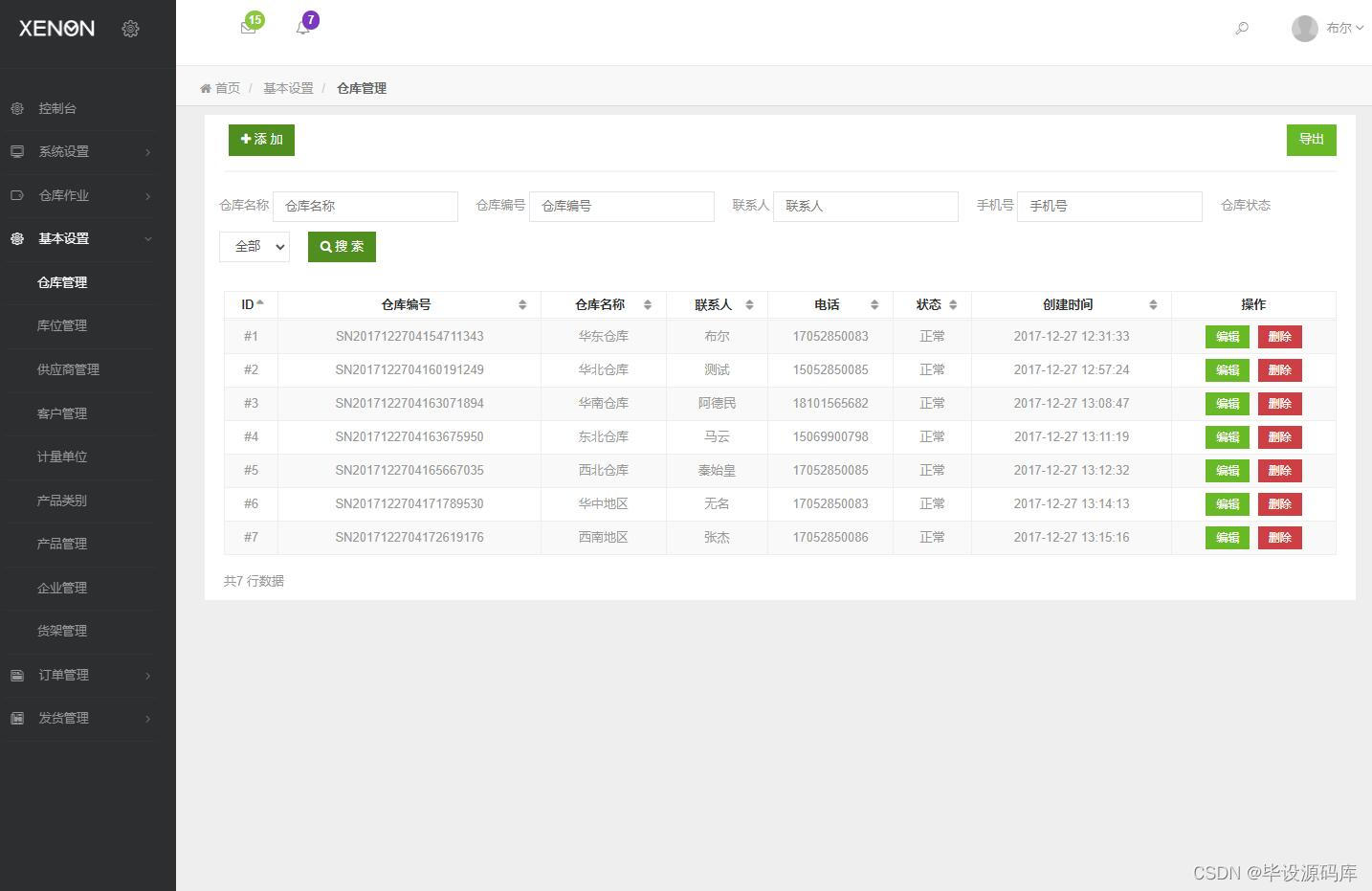This screenshot has width=1372, height=891.
Task: Click the 基本设置 gear icon
Action: 17,238
